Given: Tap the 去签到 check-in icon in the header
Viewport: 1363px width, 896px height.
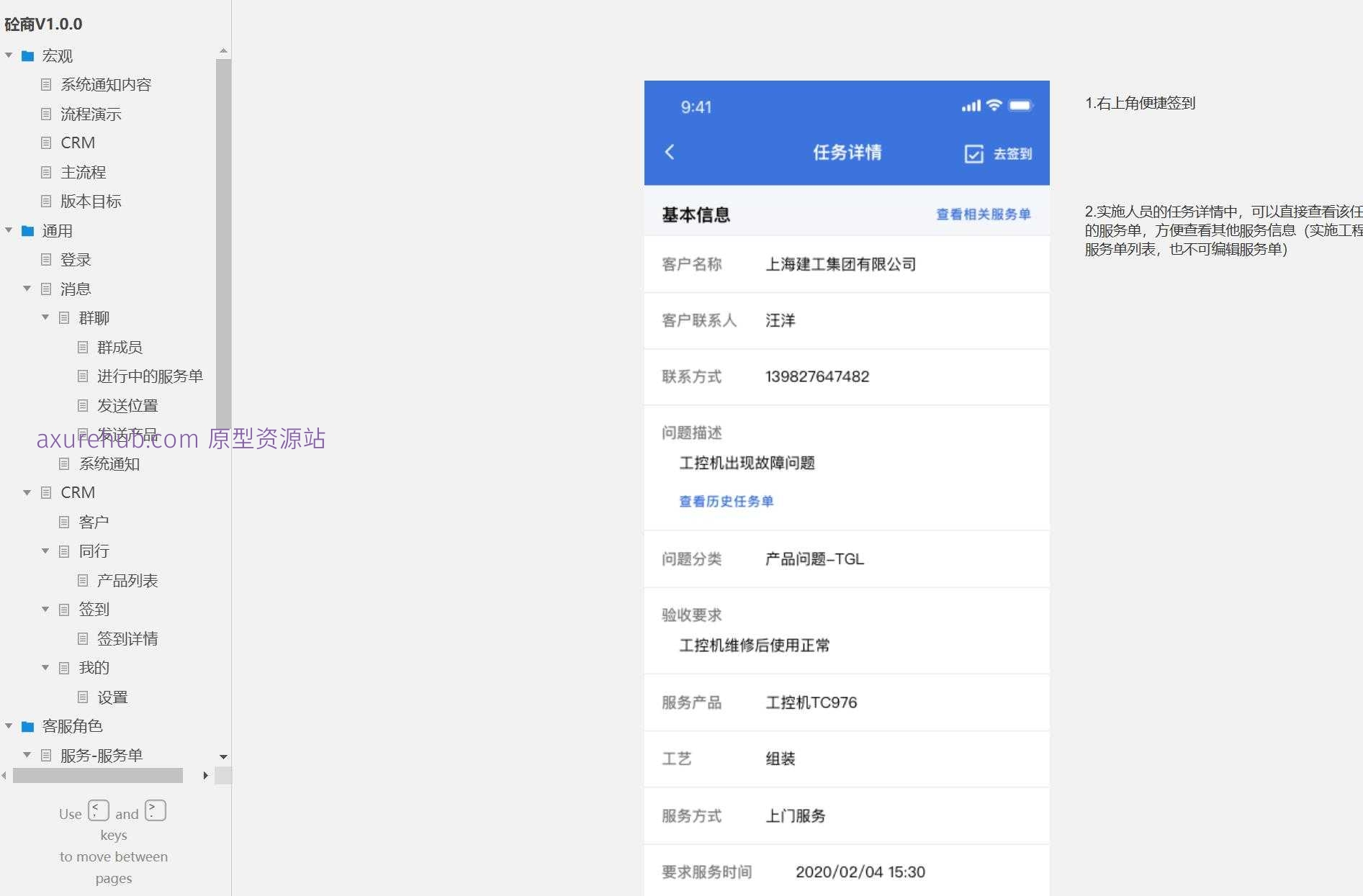Looking at the screenshot, I should 973,153.
